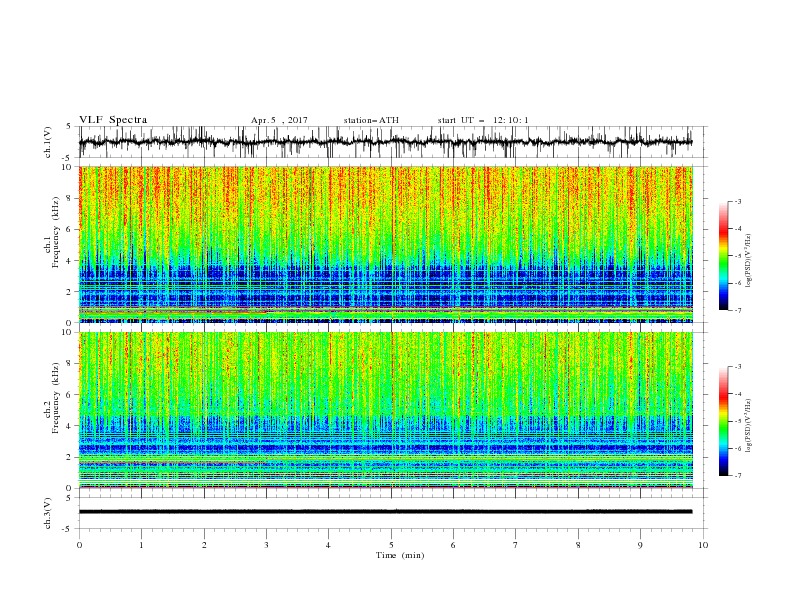The image size is (792, 612).
Task: Click the "-7" label on upper colorbar
Action: [x=737, y=310]
